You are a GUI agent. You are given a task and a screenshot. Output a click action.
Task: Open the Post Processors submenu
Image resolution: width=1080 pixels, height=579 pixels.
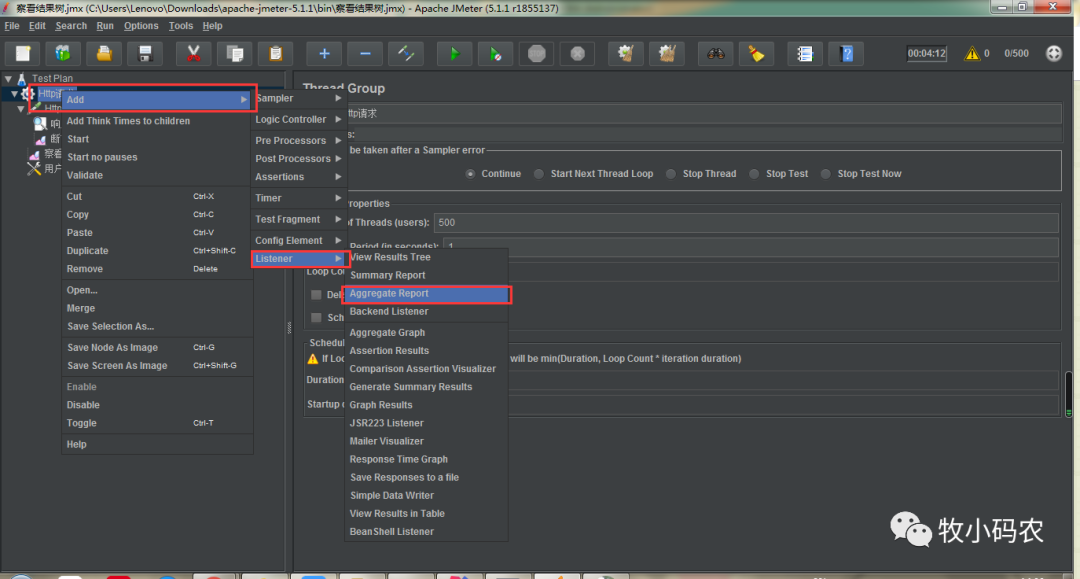tap(299, 158)
